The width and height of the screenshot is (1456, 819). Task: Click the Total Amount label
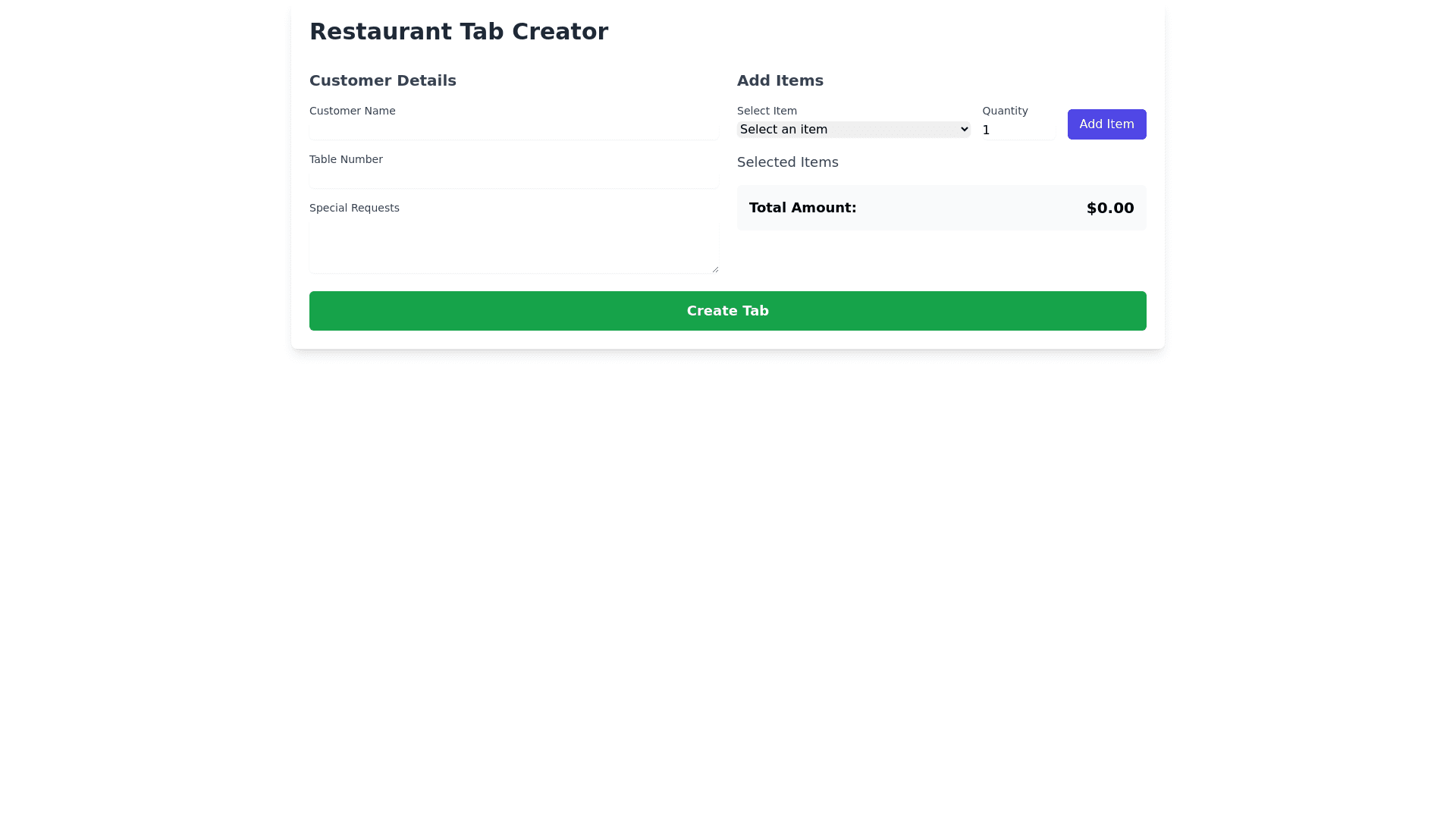coord(802,207)
